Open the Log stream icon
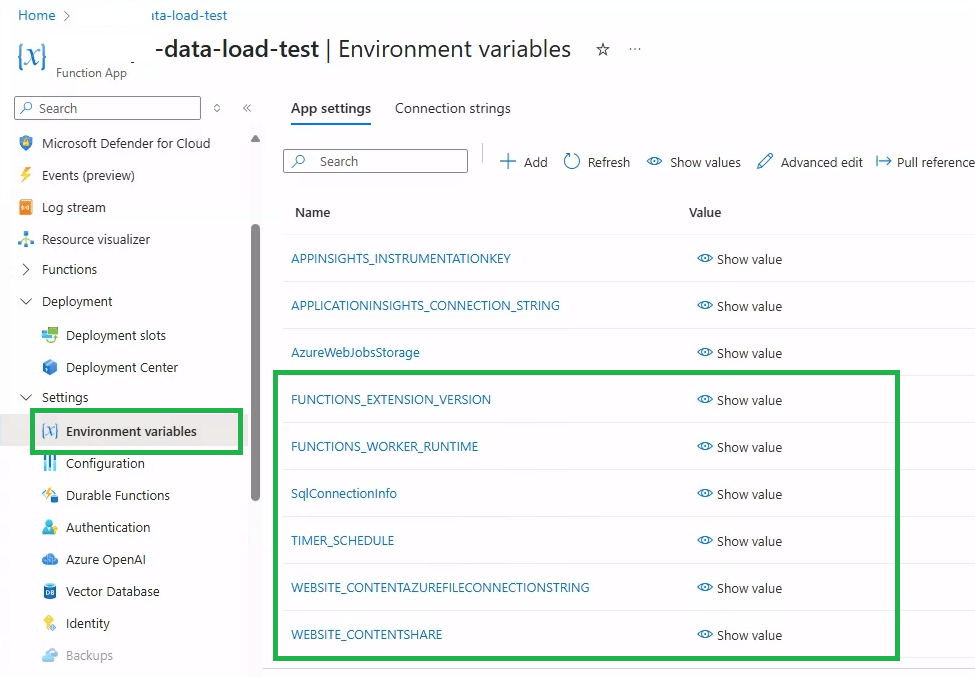Screen dimensions: 975x677 (x=26, y=207)
